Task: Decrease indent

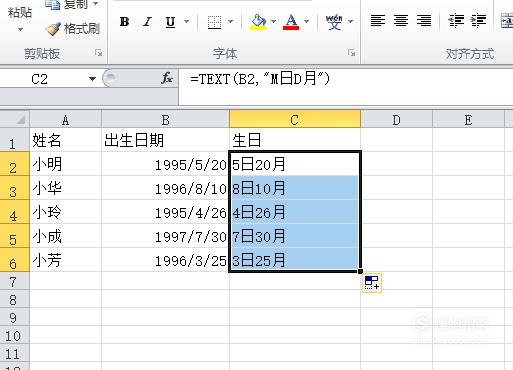Action: coord(456,21)
